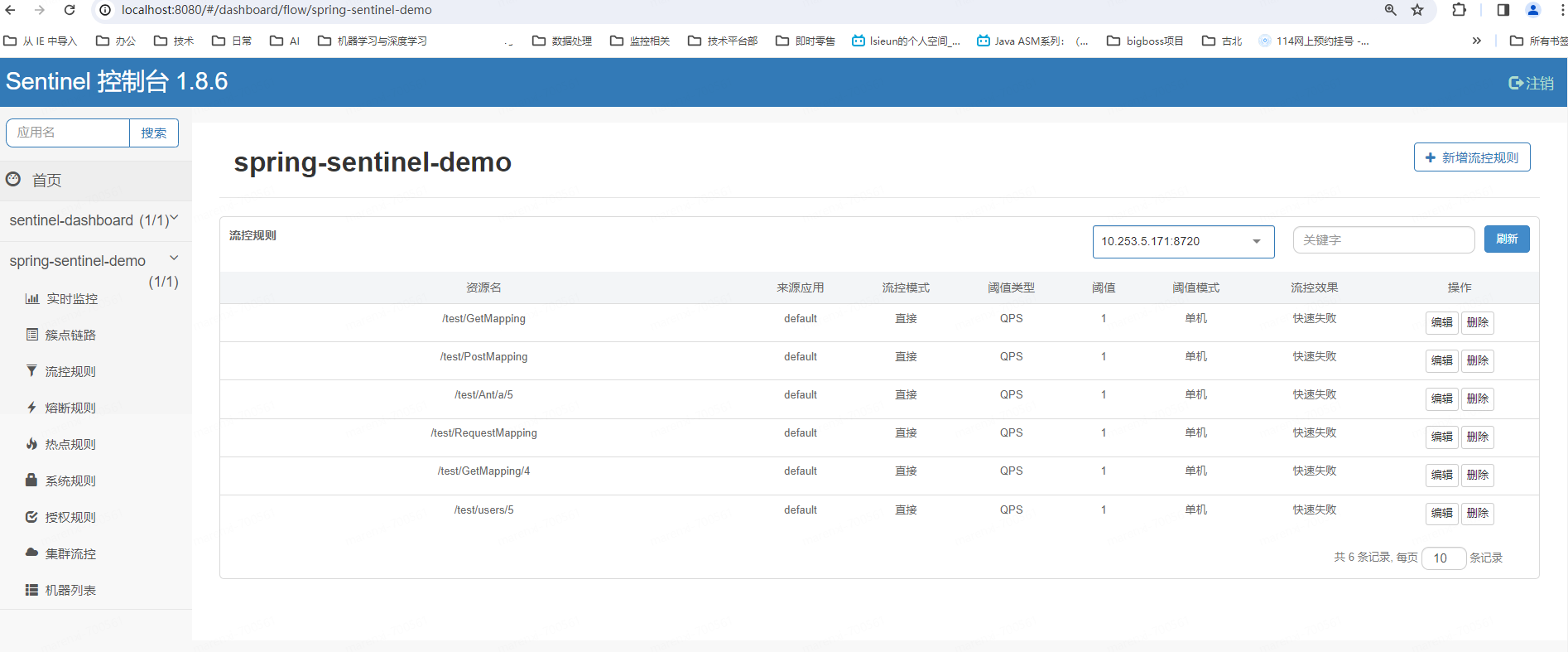
Task: Open the bigboss项目 bookmark folder
Action: 1145,41
